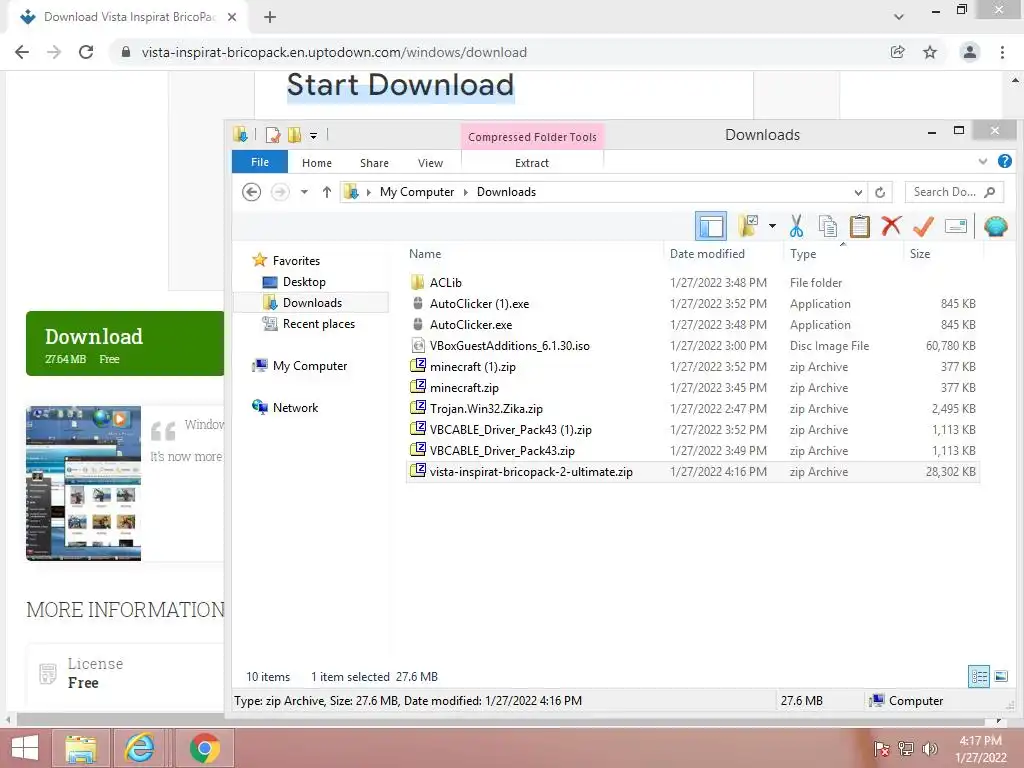This screenshot has height=768, width=1024.
Task: Select AutoClicker (1).exe file
Action: (x=479, y=304)
